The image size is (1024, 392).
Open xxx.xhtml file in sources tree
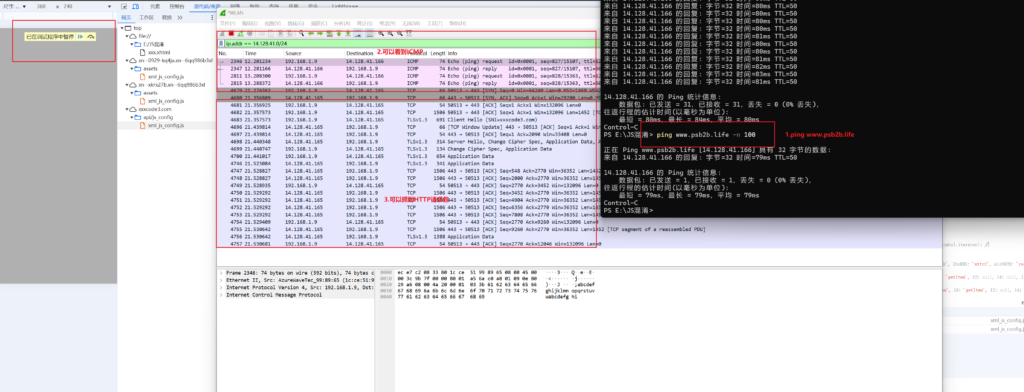(159, 52)
